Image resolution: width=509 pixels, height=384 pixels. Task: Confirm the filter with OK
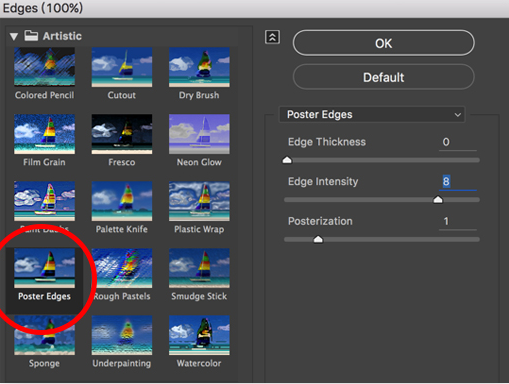point(383,43)
